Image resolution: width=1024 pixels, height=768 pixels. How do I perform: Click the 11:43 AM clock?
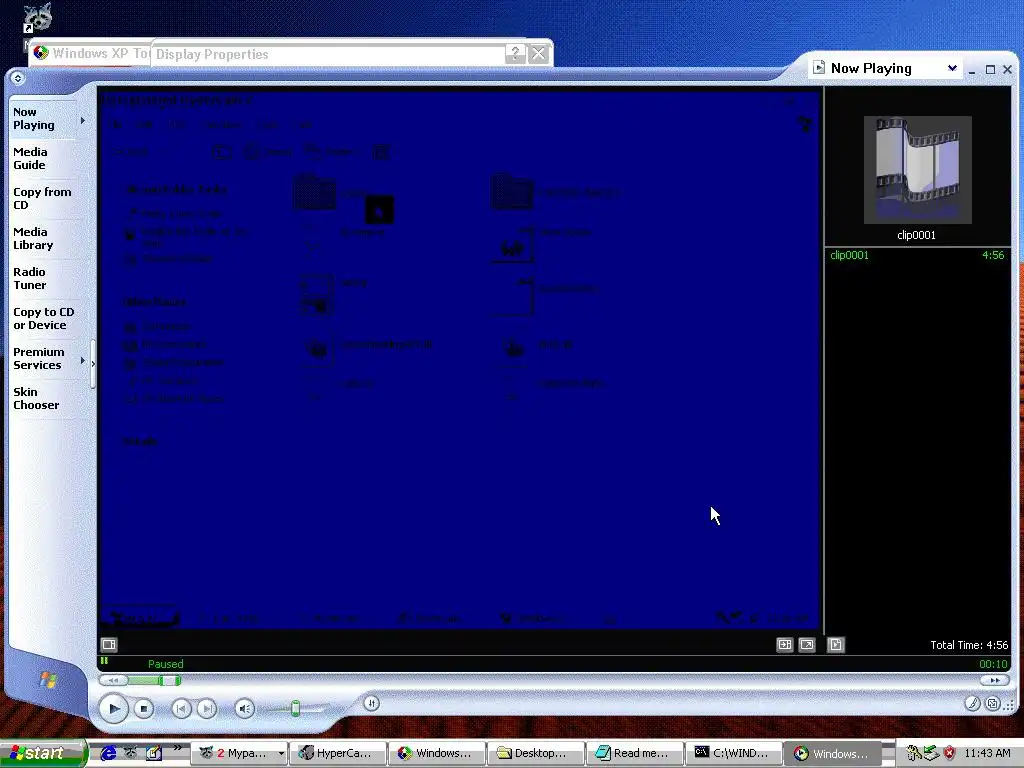[x=987, y=753]
